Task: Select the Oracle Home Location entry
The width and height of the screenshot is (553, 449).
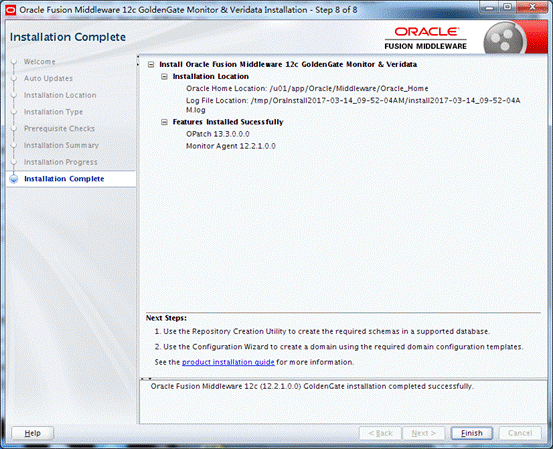Action: (x=307, y=89)
